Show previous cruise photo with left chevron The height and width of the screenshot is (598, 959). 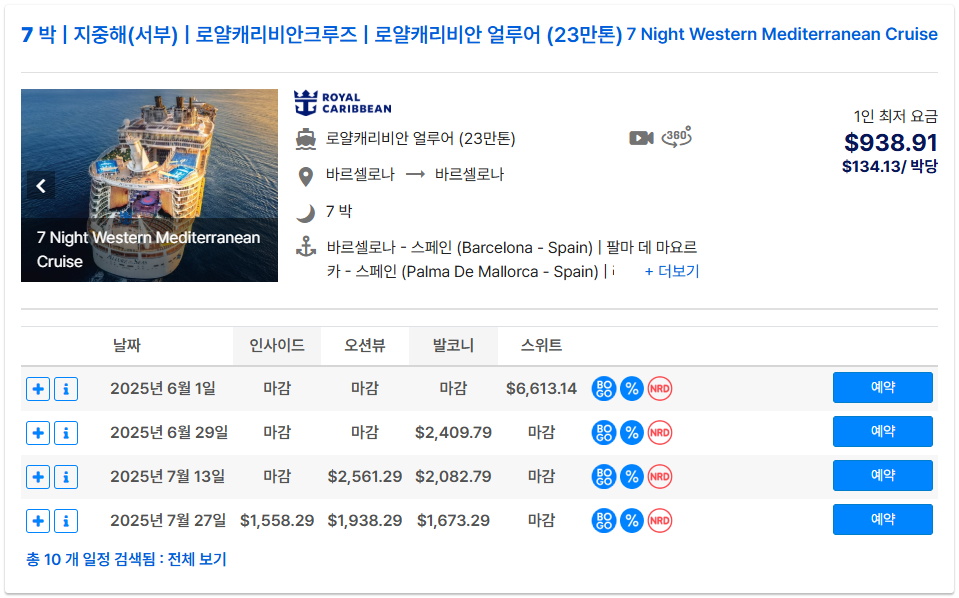click(x=41, y=186)
